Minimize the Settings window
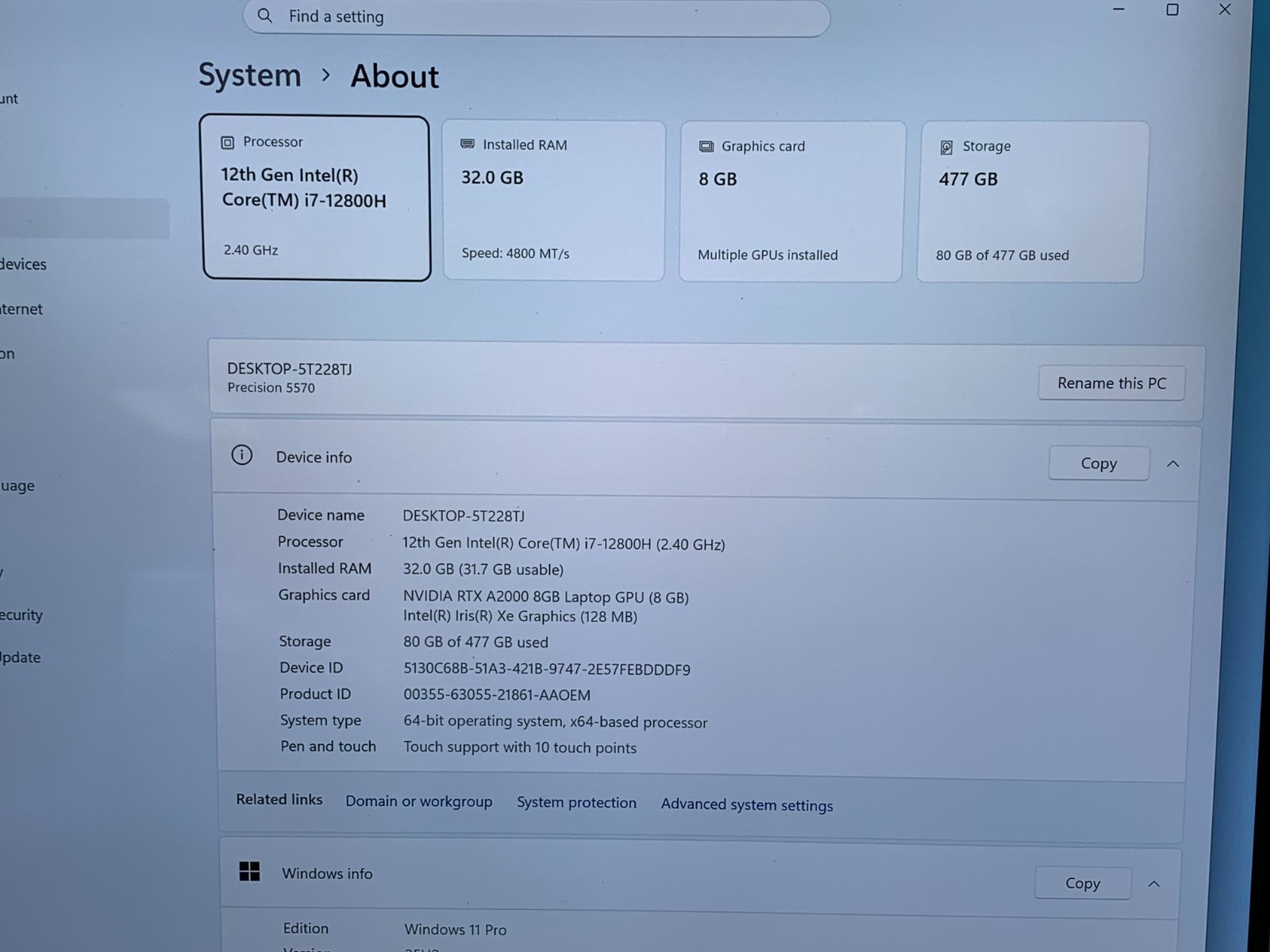The height and width of the screenshot is (952, 1270). 1118,10
